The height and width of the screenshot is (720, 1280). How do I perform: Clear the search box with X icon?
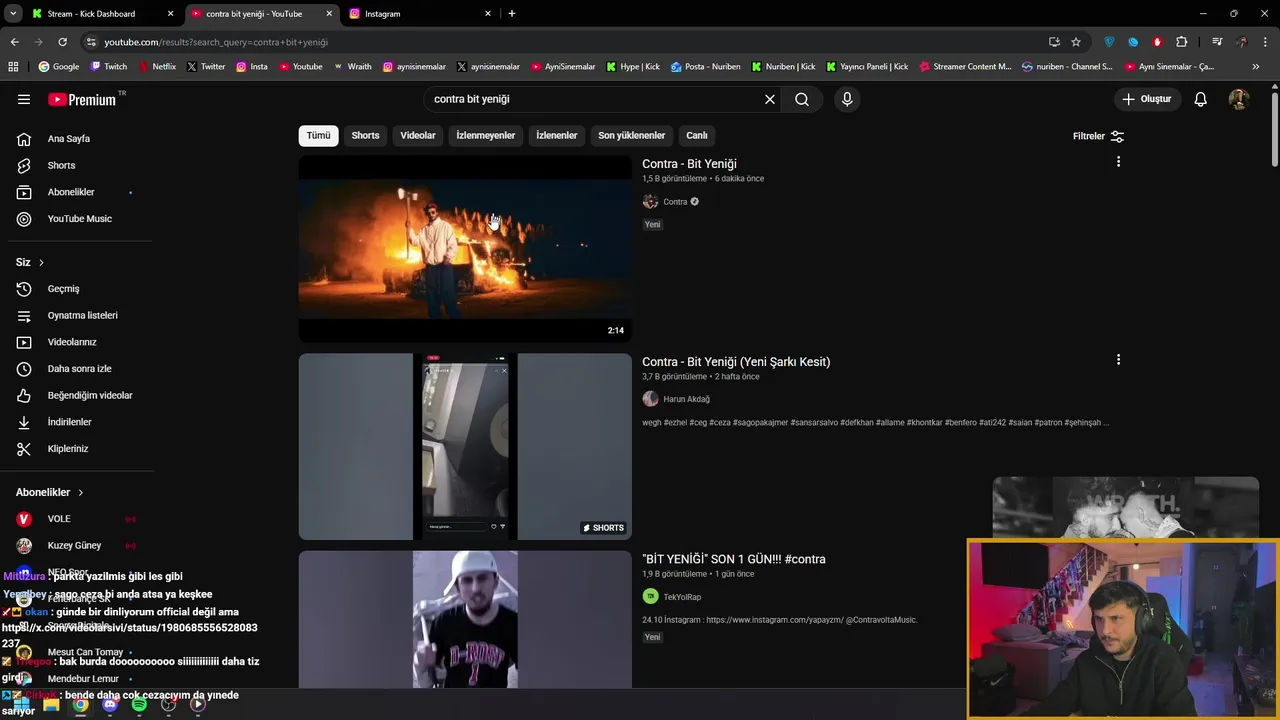point(770,99)
